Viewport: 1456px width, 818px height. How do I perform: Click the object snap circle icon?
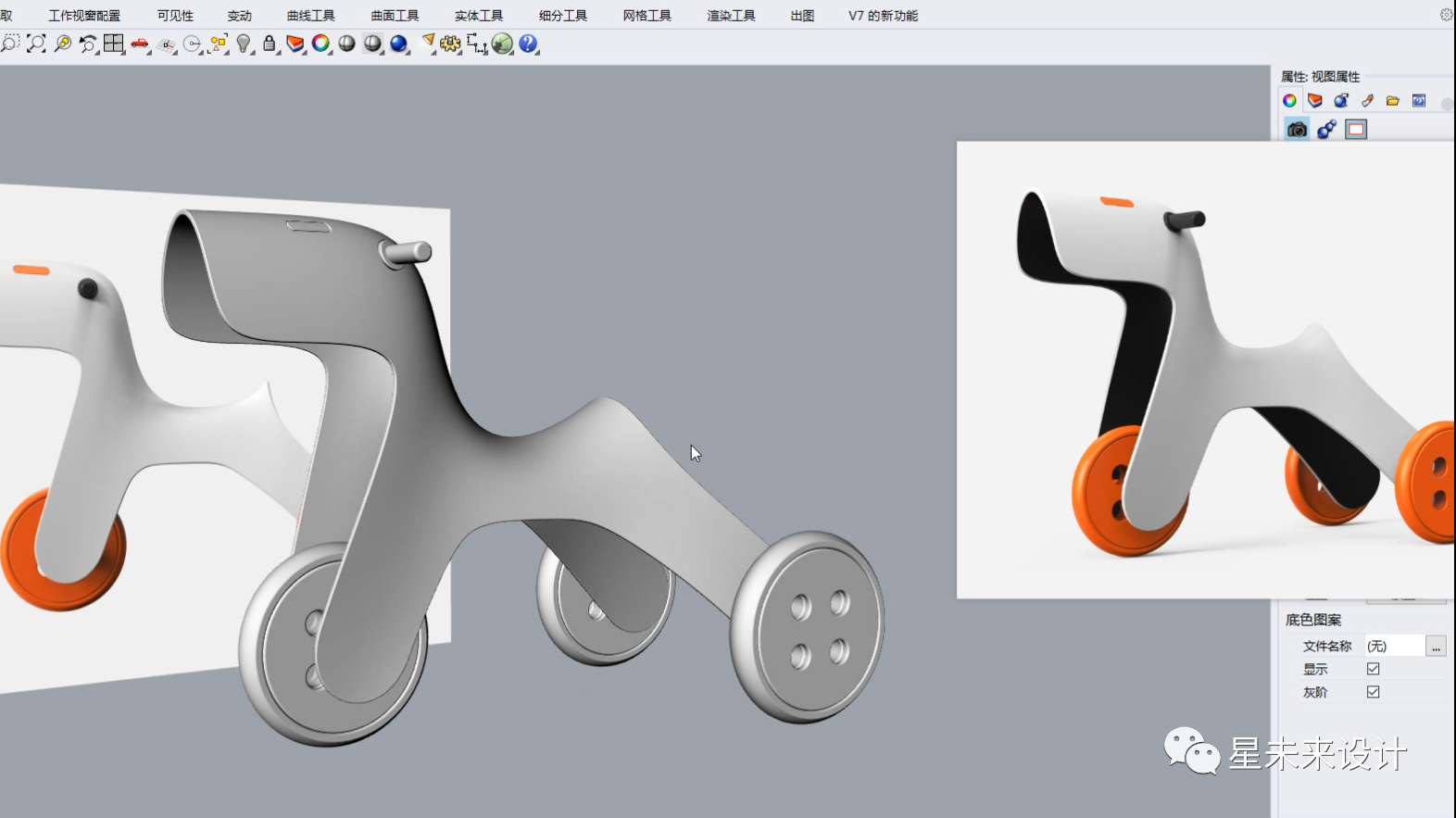pyautogui.click(x=193, y=44)
